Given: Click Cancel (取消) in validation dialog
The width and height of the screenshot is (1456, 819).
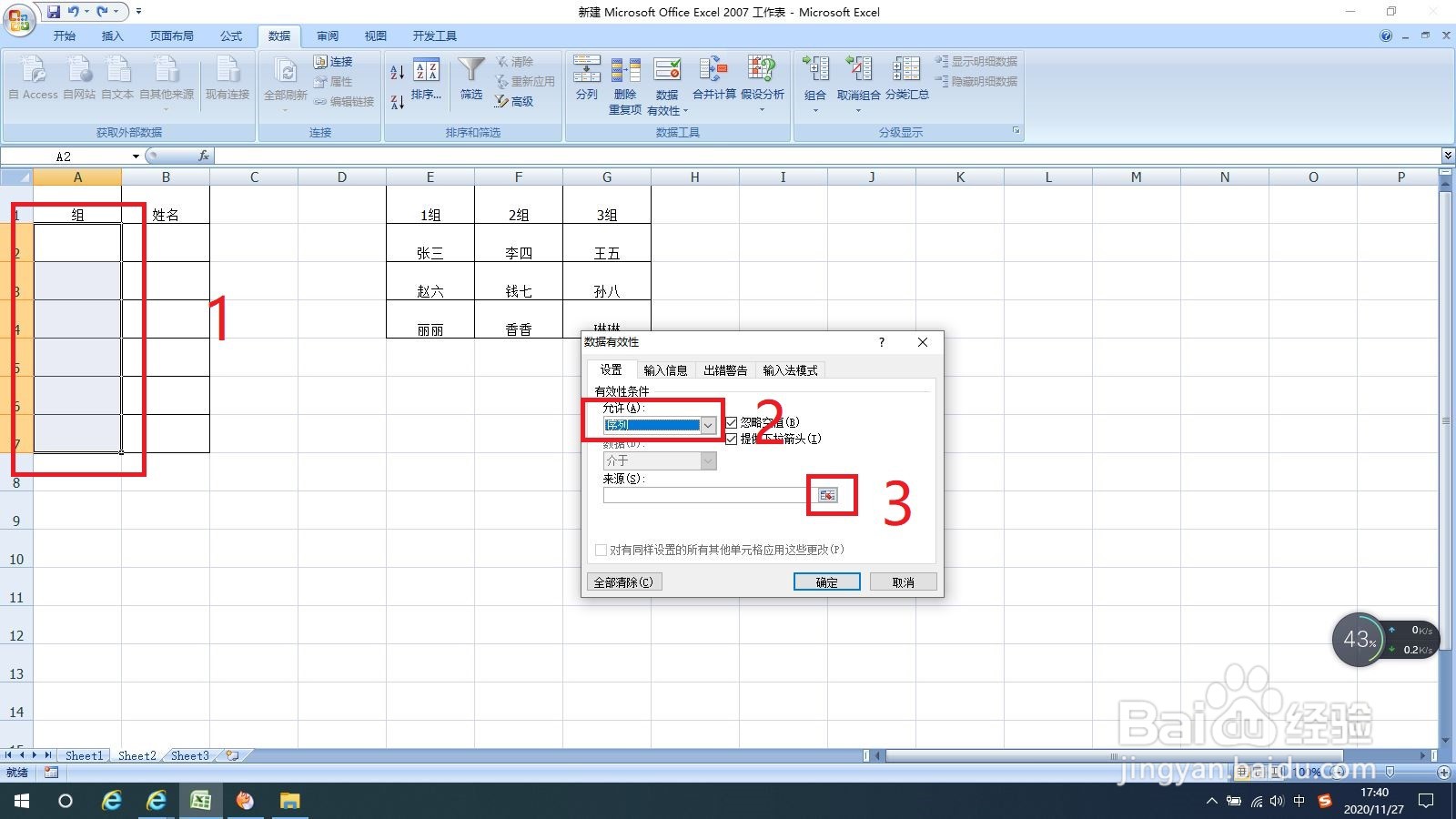Looking at the screenshot, I should (903, 582).
